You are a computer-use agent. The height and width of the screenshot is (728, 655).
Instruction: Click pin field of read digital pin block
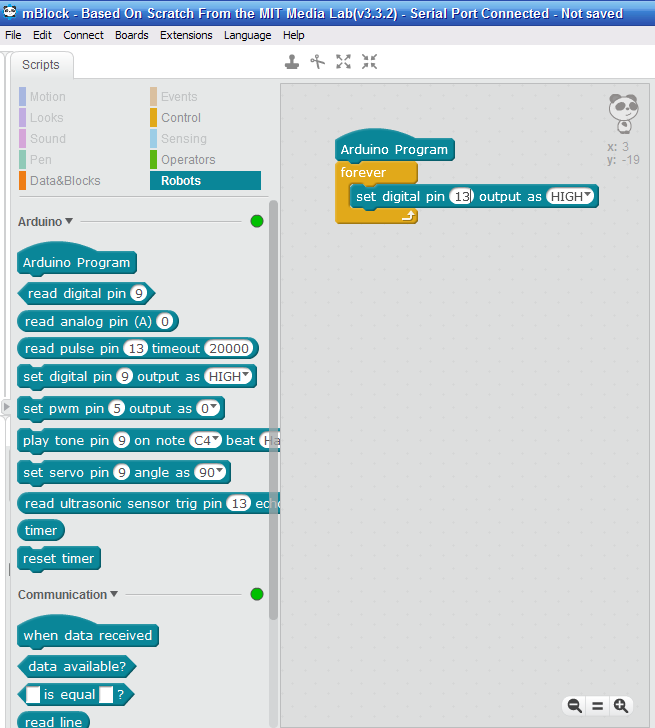[x=138, y=293]
